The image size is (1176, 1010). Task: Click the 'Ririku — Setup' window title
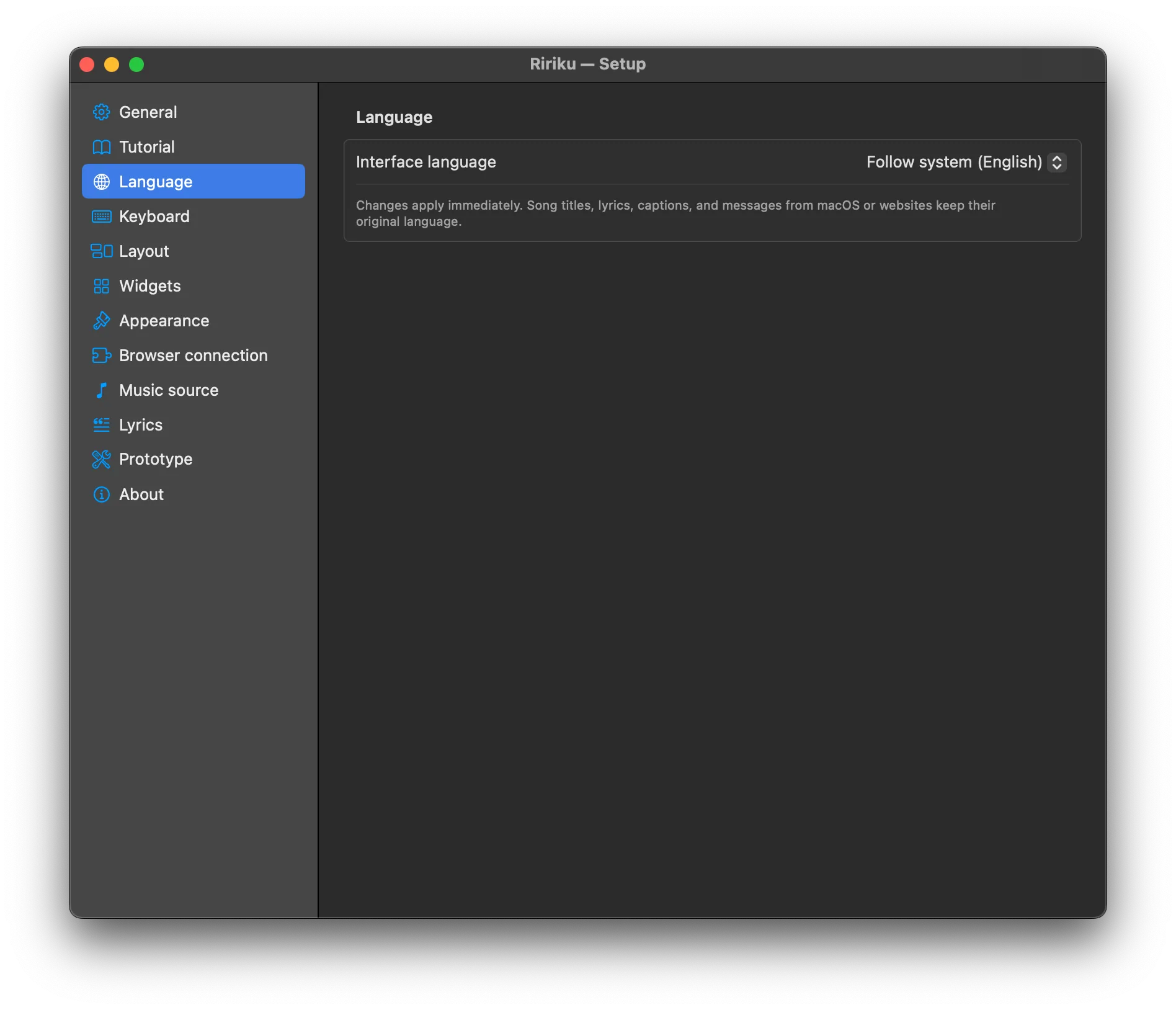pos(588,64)
